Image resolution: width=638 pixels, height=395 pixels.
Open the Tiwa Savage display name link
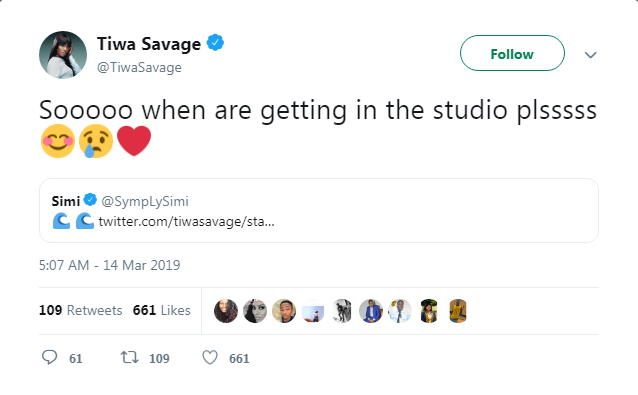[x=149, y=44]
